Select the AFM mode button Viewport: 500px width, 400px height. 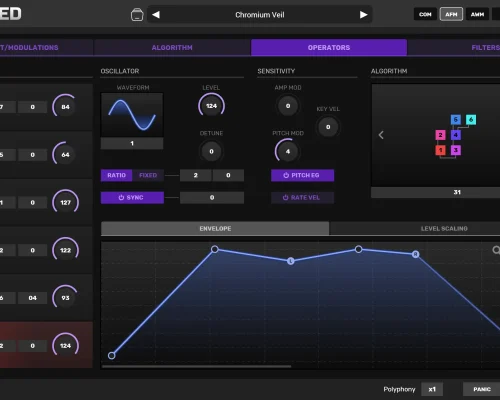tap(451, 14)
